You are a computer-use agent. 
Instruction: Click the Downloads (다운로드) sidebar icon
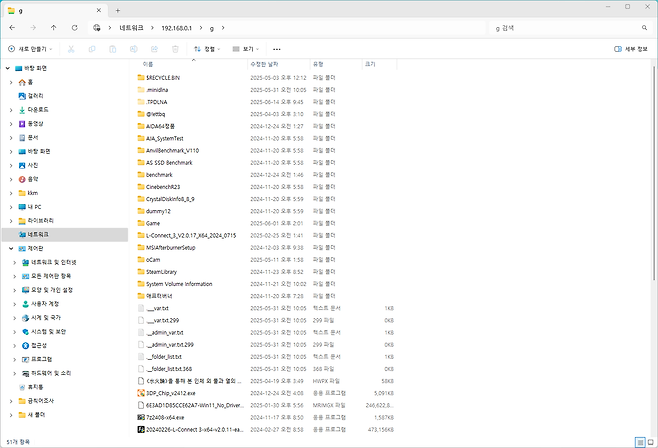point(22,109)
